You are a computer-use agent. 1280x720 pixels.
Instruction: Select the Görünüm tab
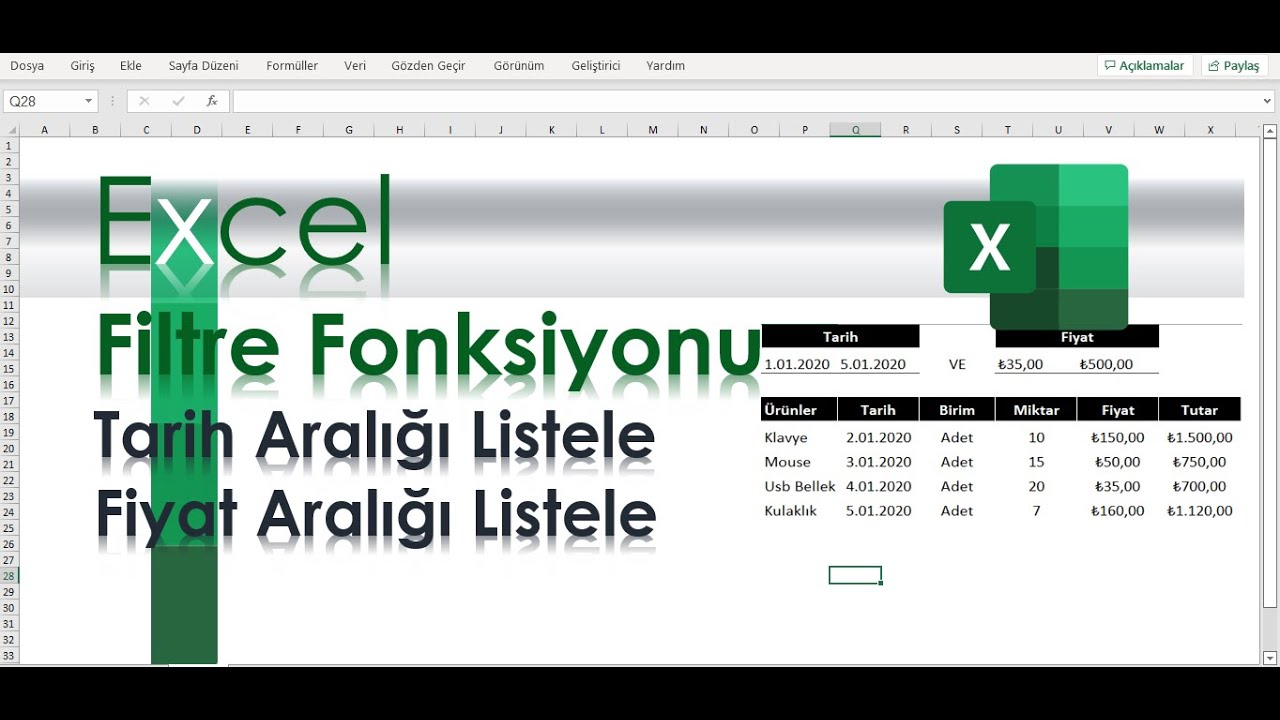pos(519,66)
